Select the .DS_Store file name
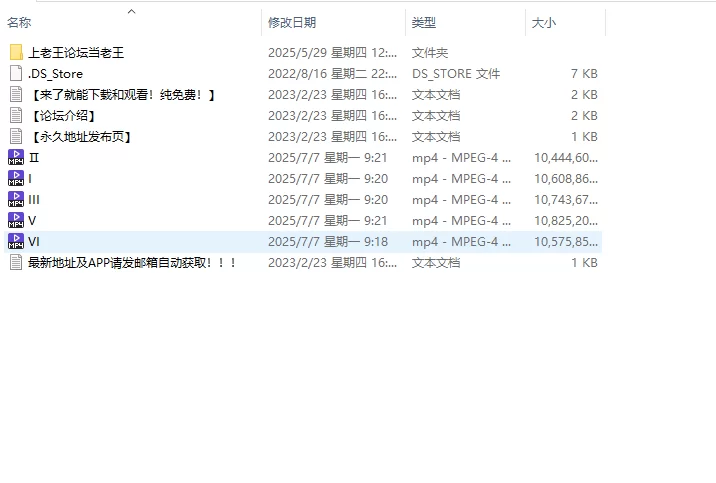716x483 pixels. pyautogui.click(x=55, y=74)
